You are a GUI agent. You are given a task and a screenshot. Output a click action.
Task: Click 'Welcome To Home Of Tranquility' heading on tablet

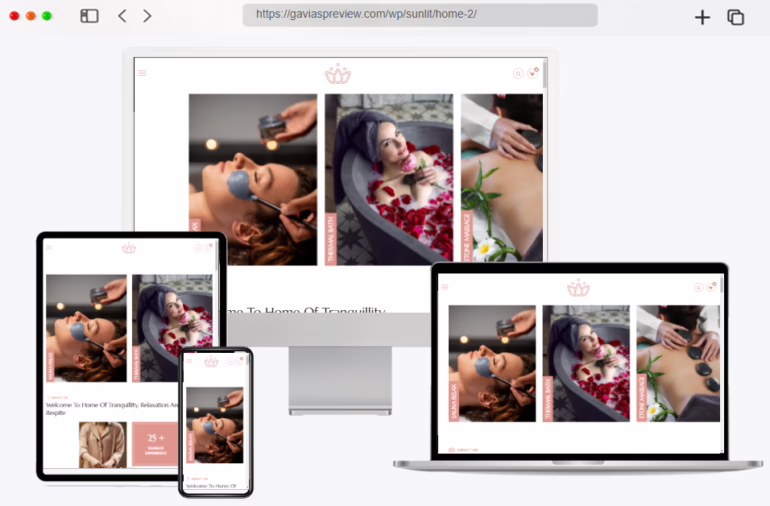(x=112, y=408)
